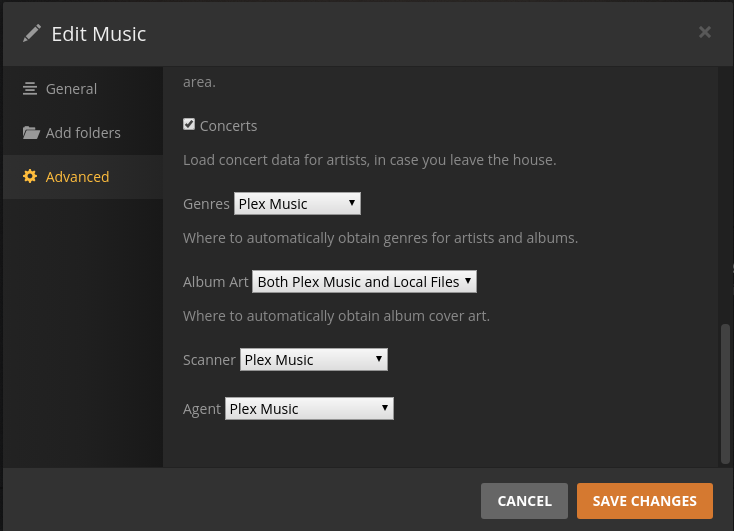Screen dimensions: 734x531
Task: Click the Scanner field label
Action: coord(209,360)
